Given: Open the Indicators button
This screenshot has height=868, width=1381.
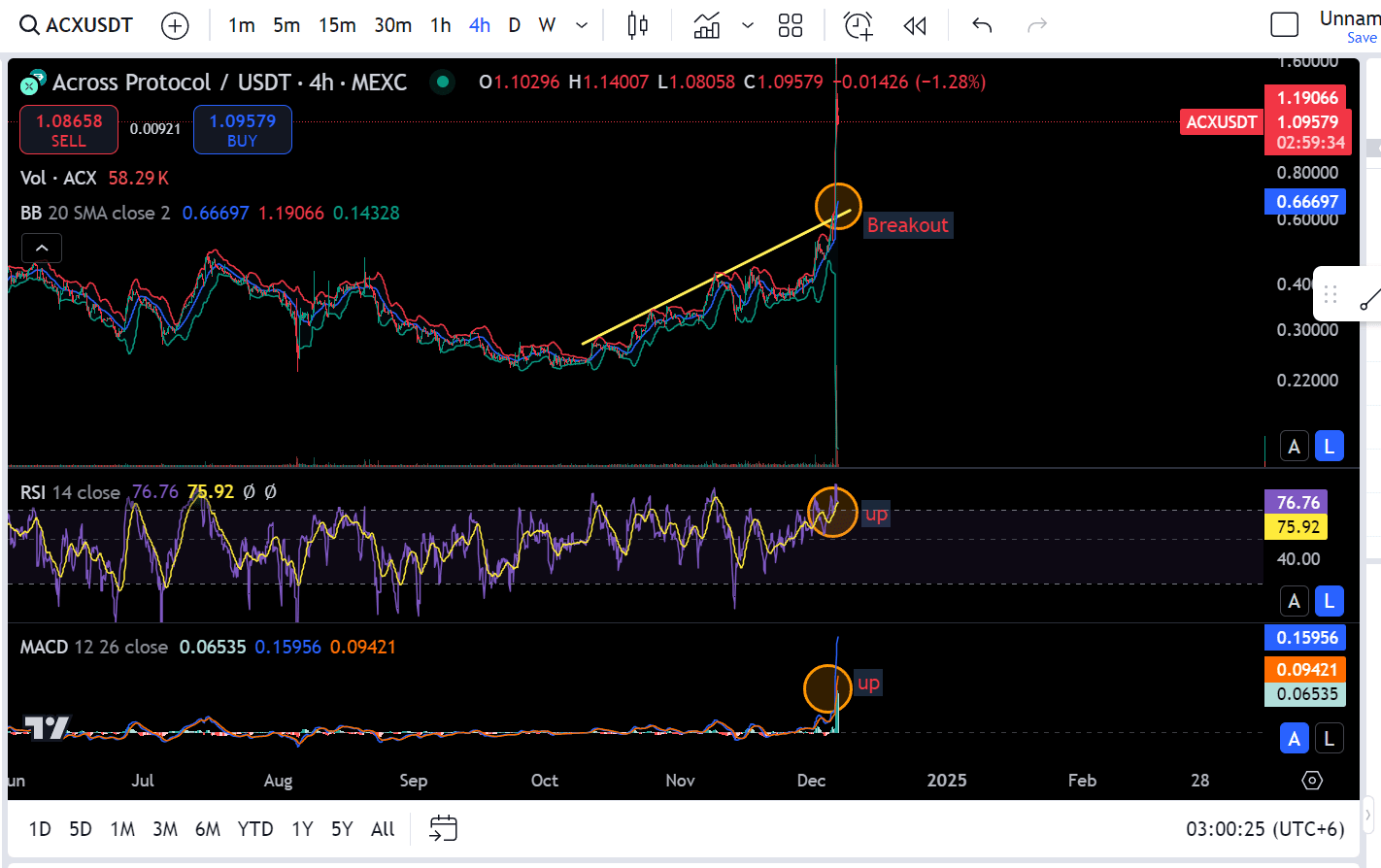Looking at the screenshot, I should (707, 25).
